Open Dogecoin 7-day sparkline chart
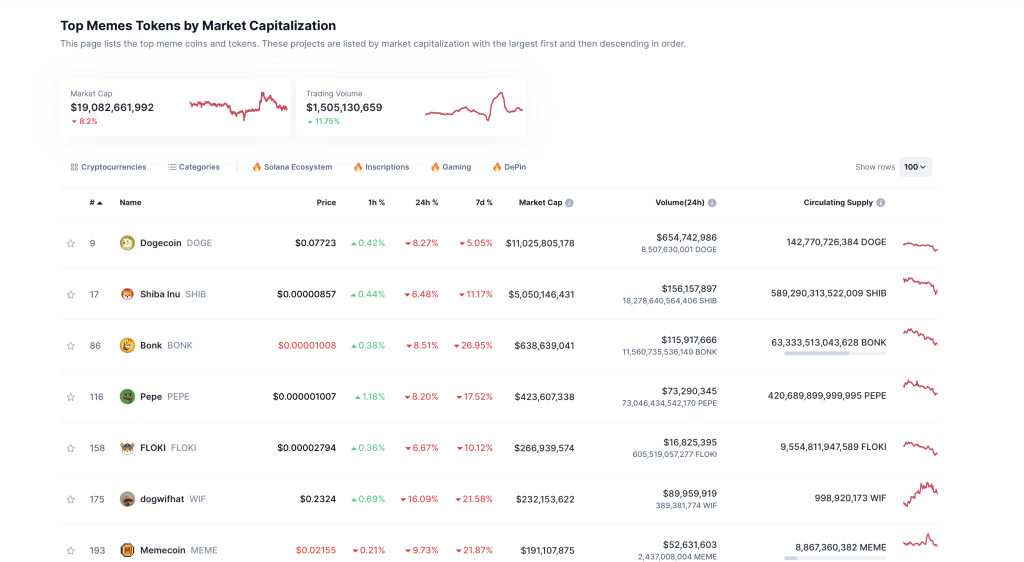This screenshot has height=562, width=1024. click(920, 245)
